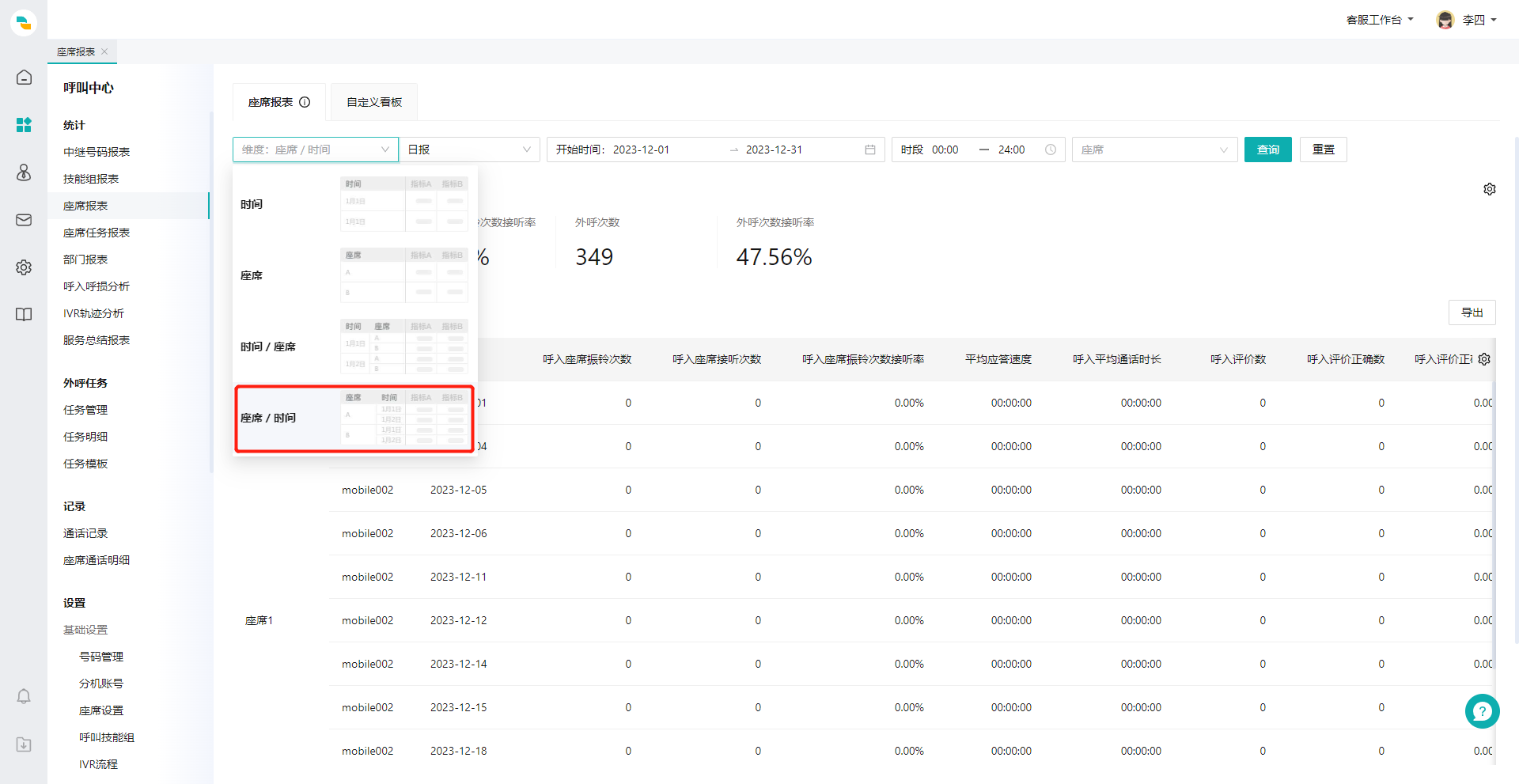The width and height of the screenshot is (1519, 784).
Task: Expand the 客服工作台 dropdown
Action: (1380, 20)
